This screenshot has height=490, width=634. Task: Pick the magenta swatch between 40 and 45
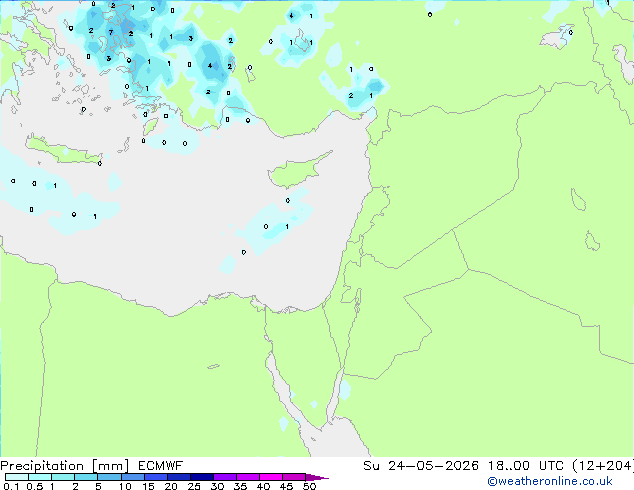(x=271, y=477)
